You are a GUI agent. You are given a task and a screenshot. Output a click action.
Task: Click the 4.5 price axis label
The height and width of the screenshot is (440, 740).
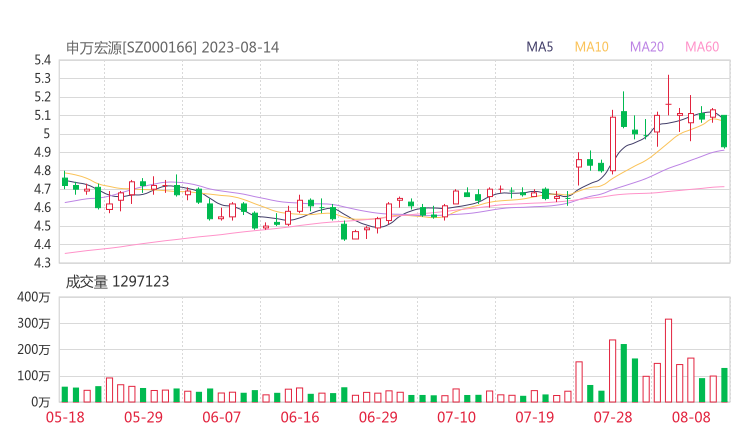click(x=42, y=226)
